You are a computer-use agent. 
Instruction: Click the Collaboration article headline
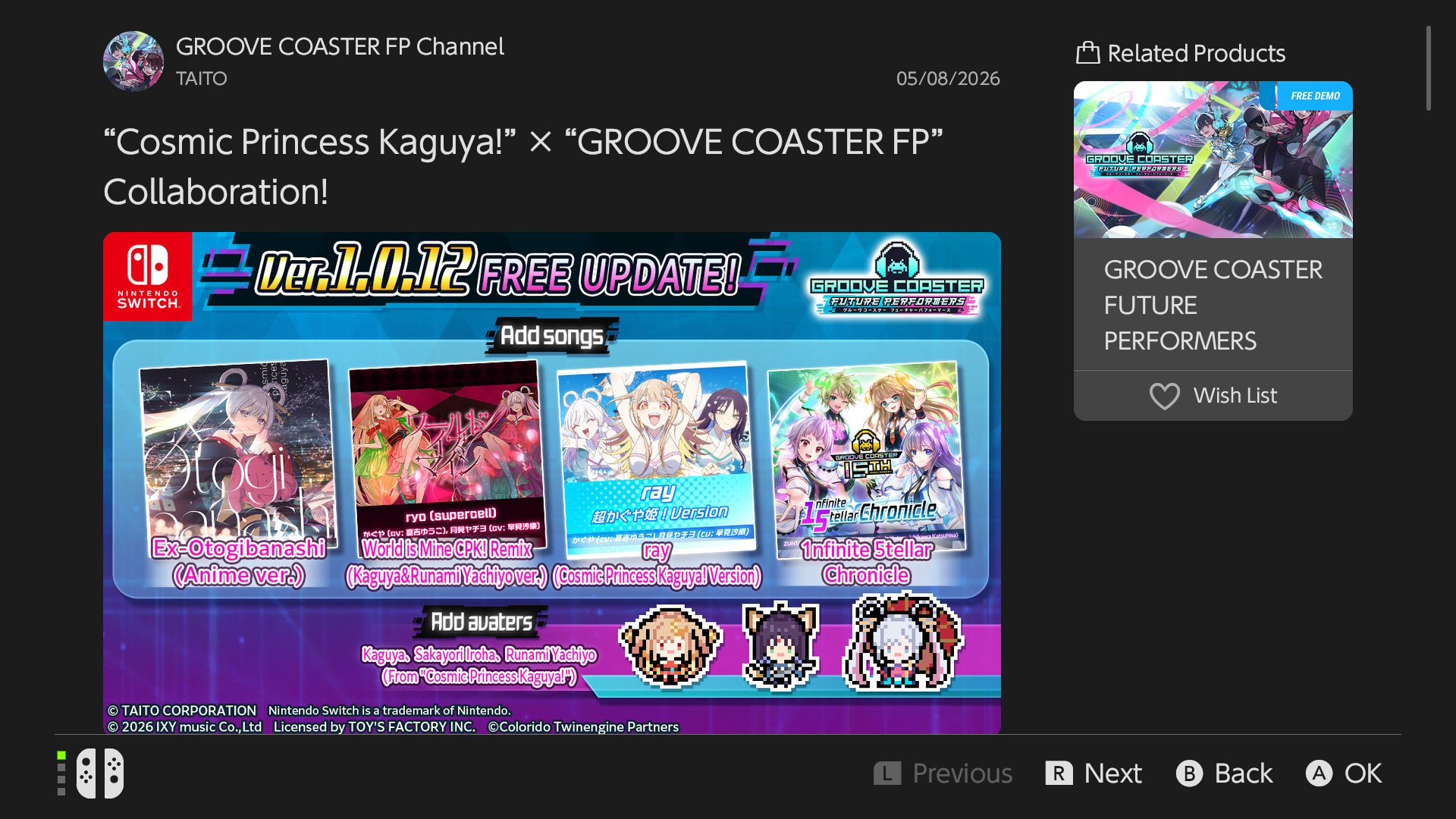523,167
